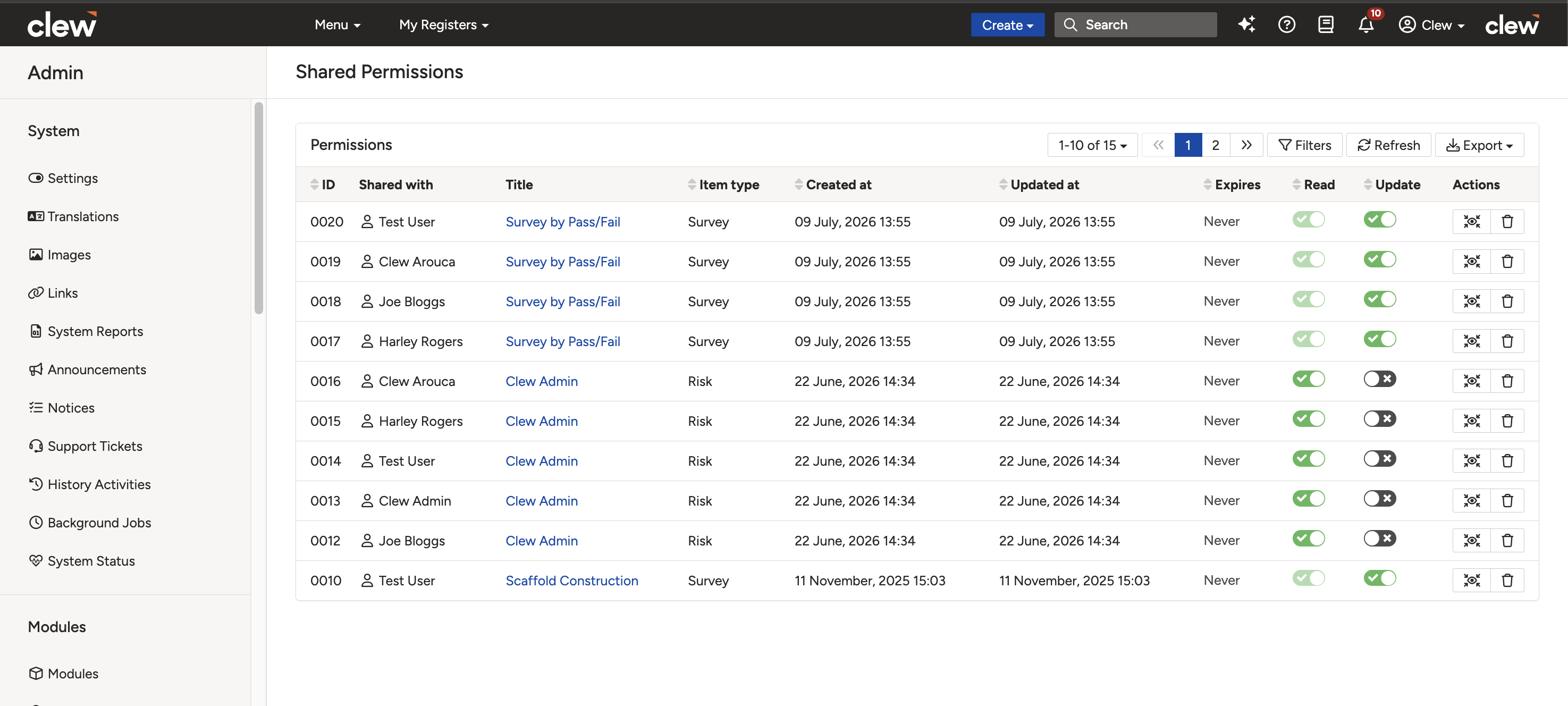Image resolution: width=1568 pixels, height=706 pixels.
Task: Toggle Update permission for row 0010
Action: click(1379, 578)
